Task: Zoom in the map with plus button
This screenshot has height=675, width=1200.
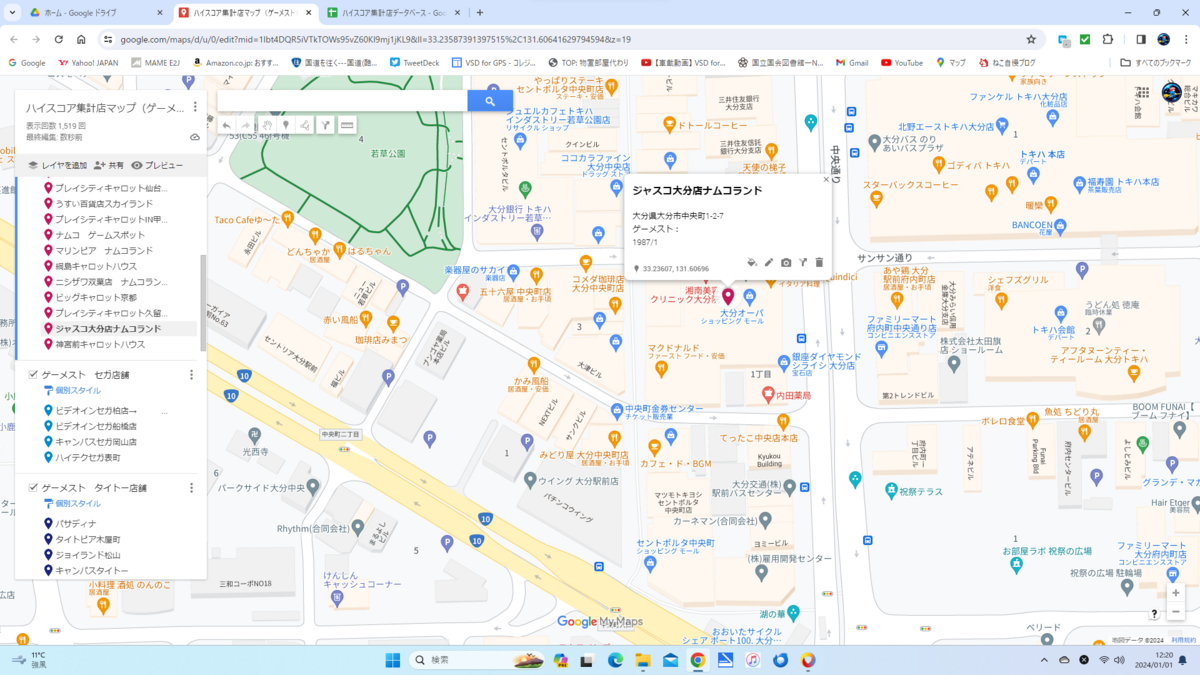Action: [x=1175, y=593]
